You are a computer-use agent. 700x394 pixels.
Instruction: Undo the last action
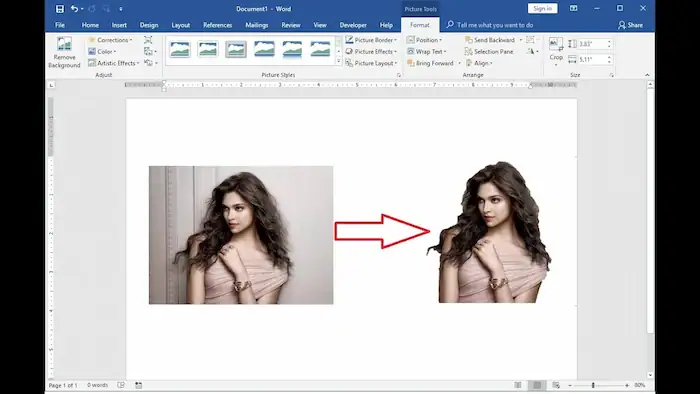[x=74, y=8]
